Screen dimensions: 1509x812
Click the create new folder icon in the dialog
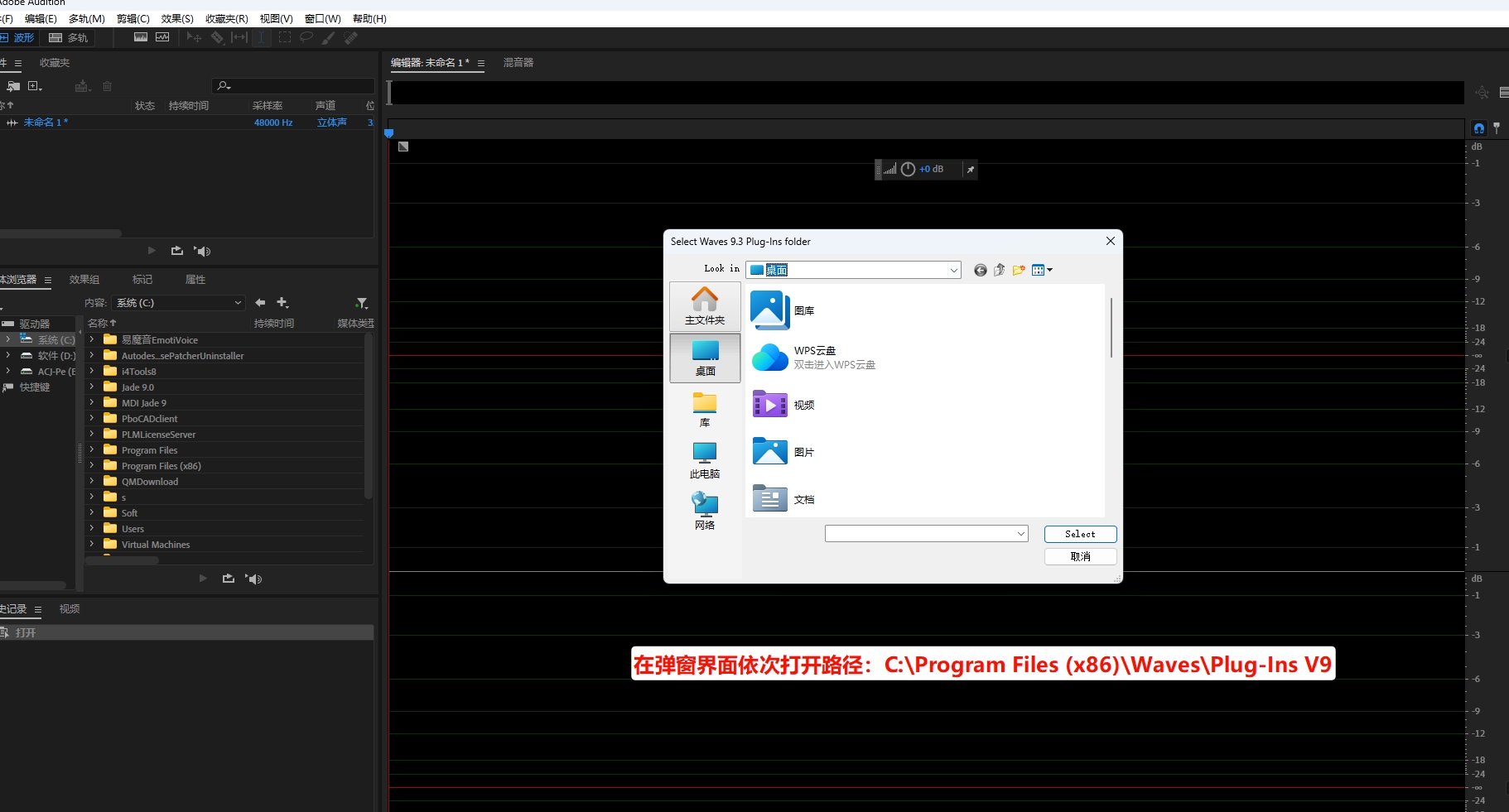pyautogui.click(x=1019, y=270)
